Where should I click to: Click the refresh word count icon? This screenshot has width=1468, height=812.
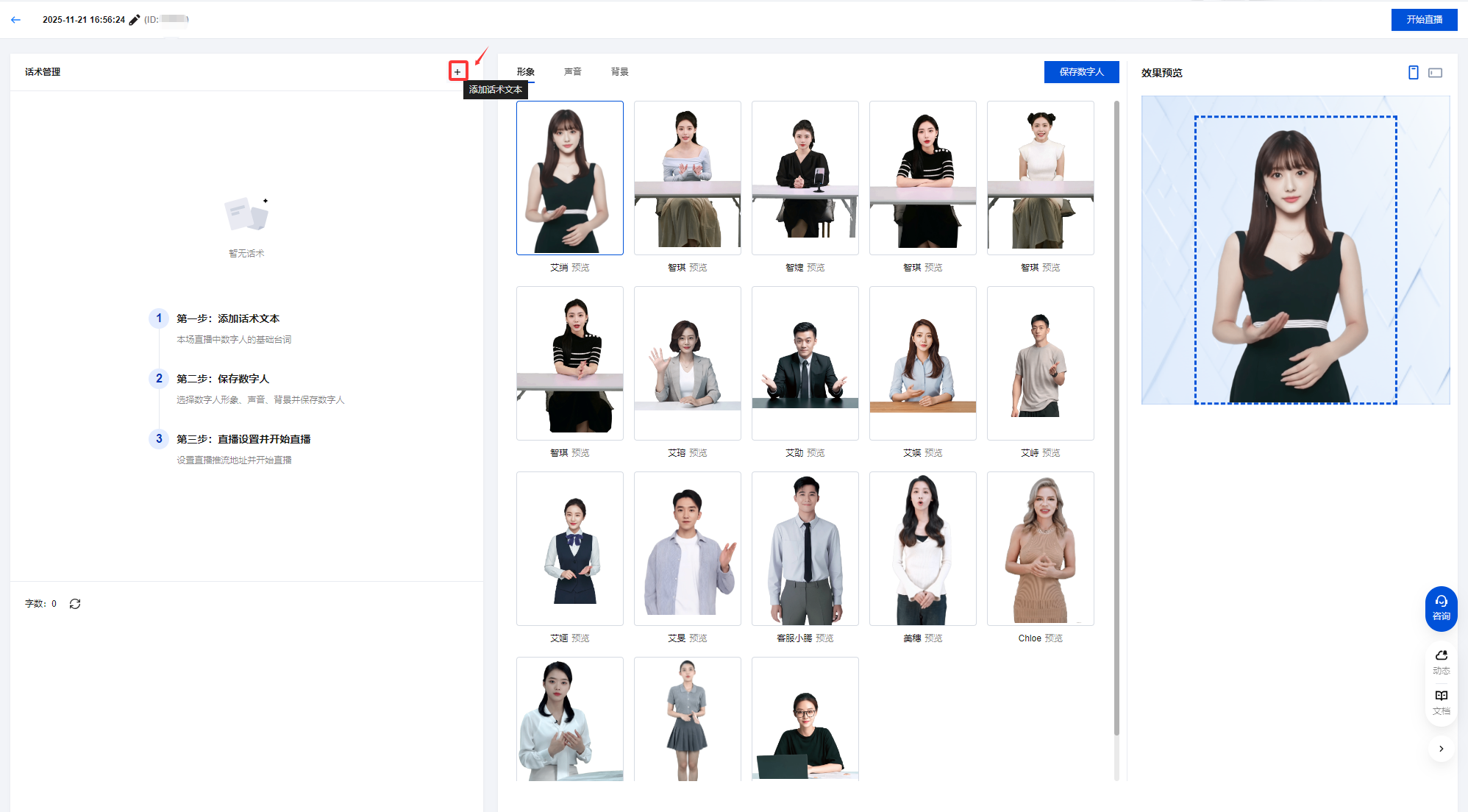75,604
